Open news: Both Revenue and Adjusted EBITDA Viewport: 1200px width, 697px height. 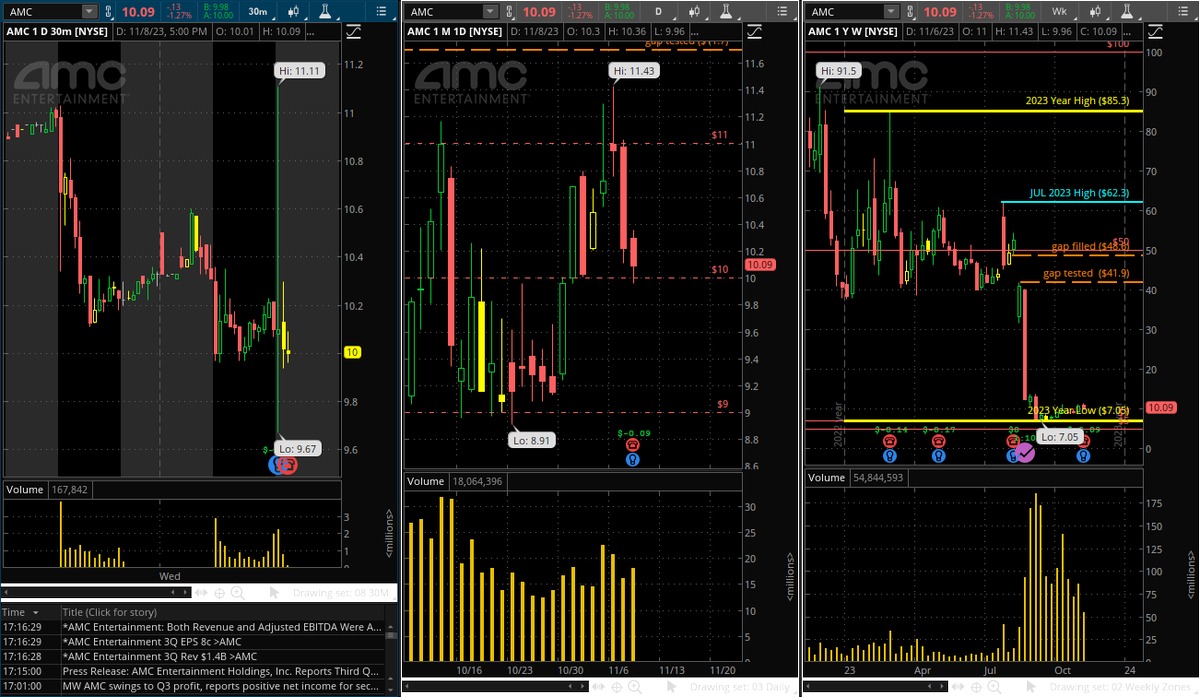(223, 627)
